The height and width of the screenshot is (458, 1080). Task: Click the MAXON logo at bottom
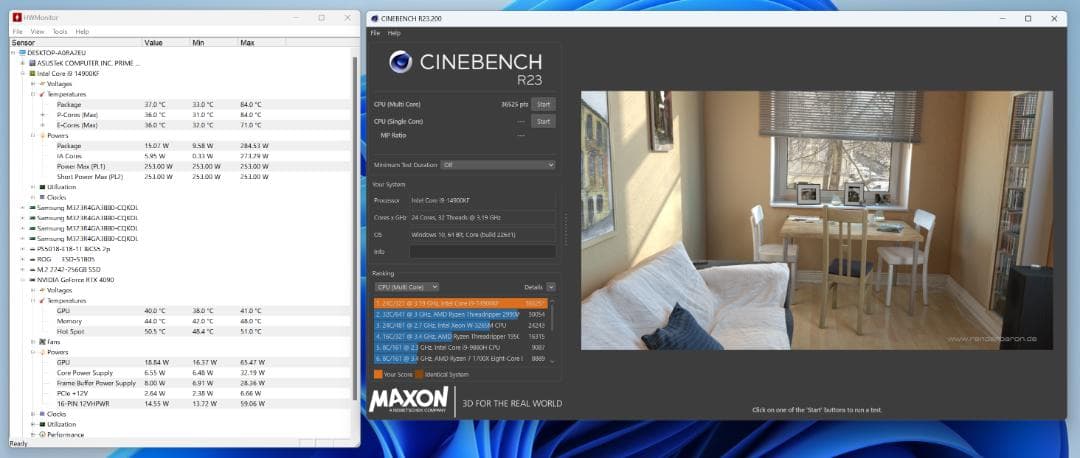point(408,400)
